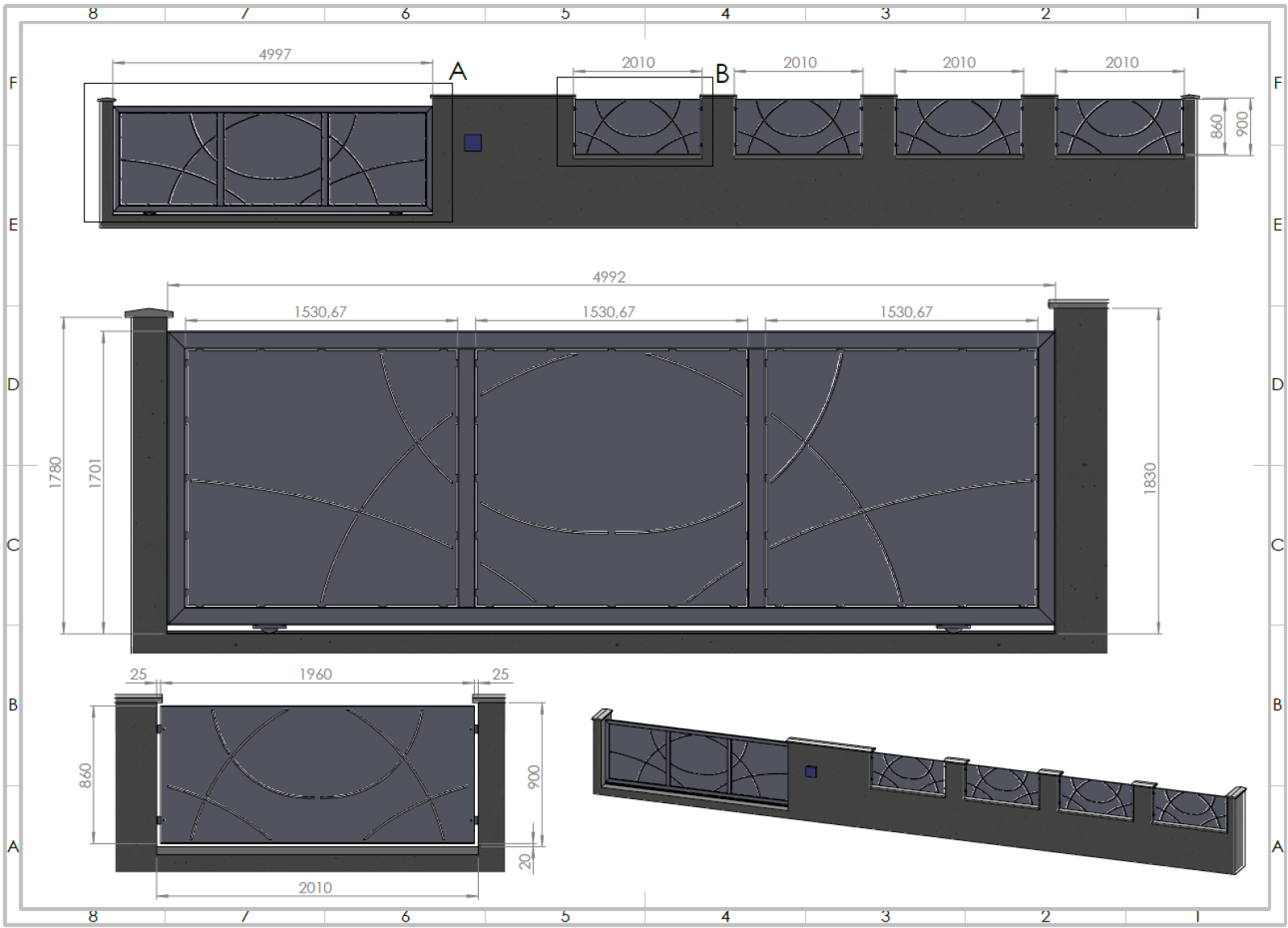This screenshot has height=928, width=1288.
Task: Select the 1960 panel width dimension
Action: (x=316, y=674)
